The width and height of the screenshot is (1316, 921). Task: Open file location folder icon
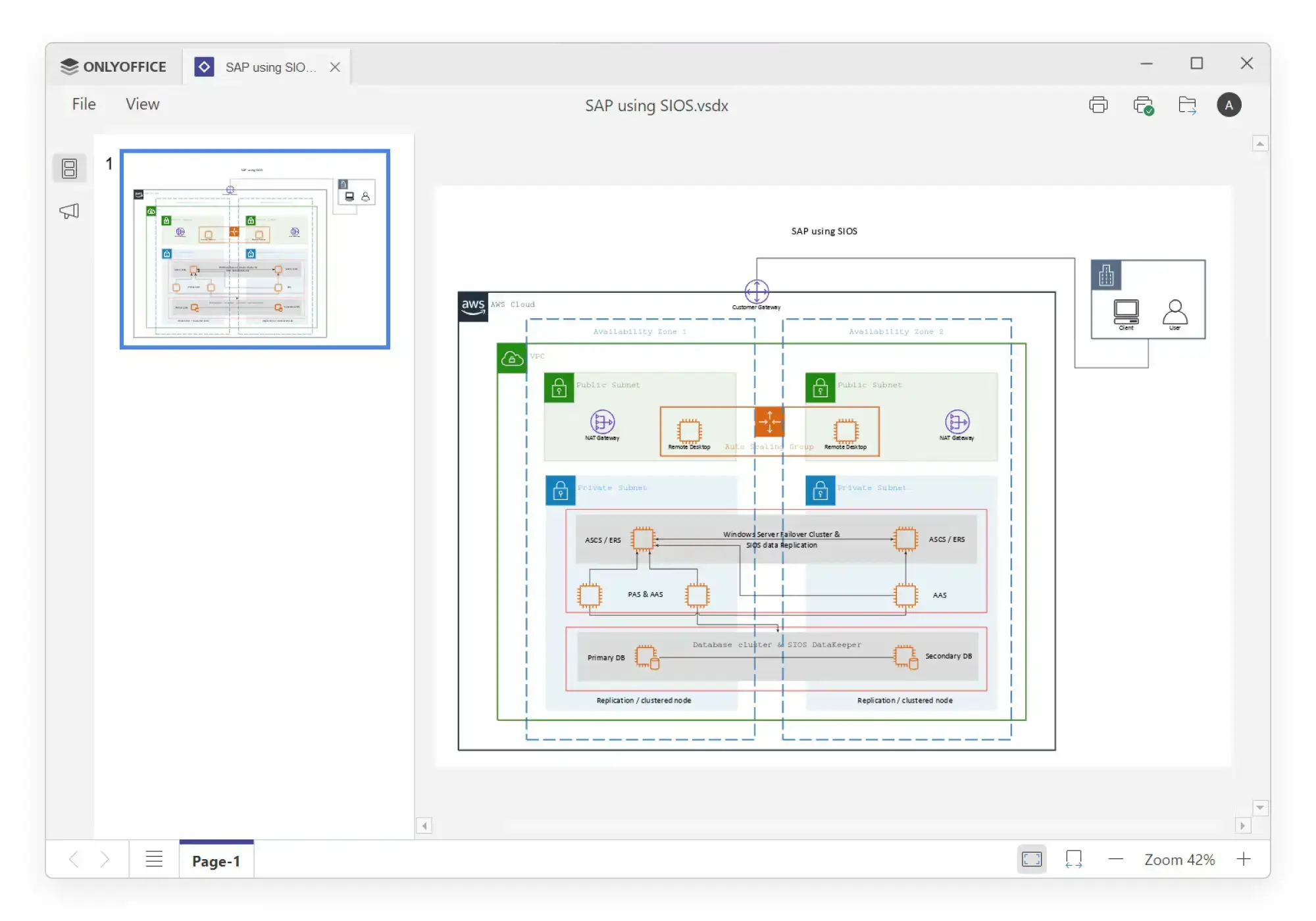click(1187, 105)
